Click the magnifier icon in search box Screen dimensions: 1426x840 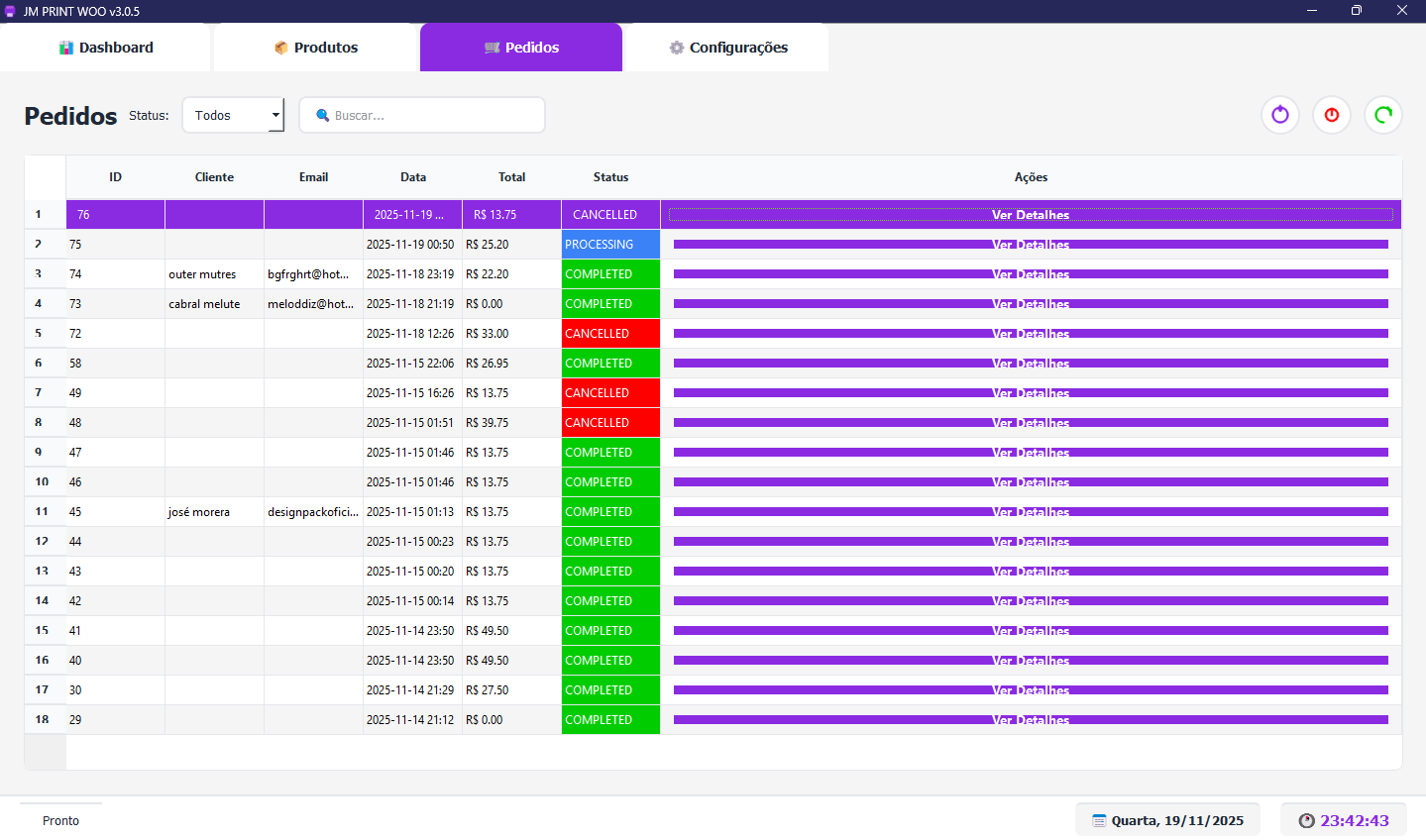(322, 116)
